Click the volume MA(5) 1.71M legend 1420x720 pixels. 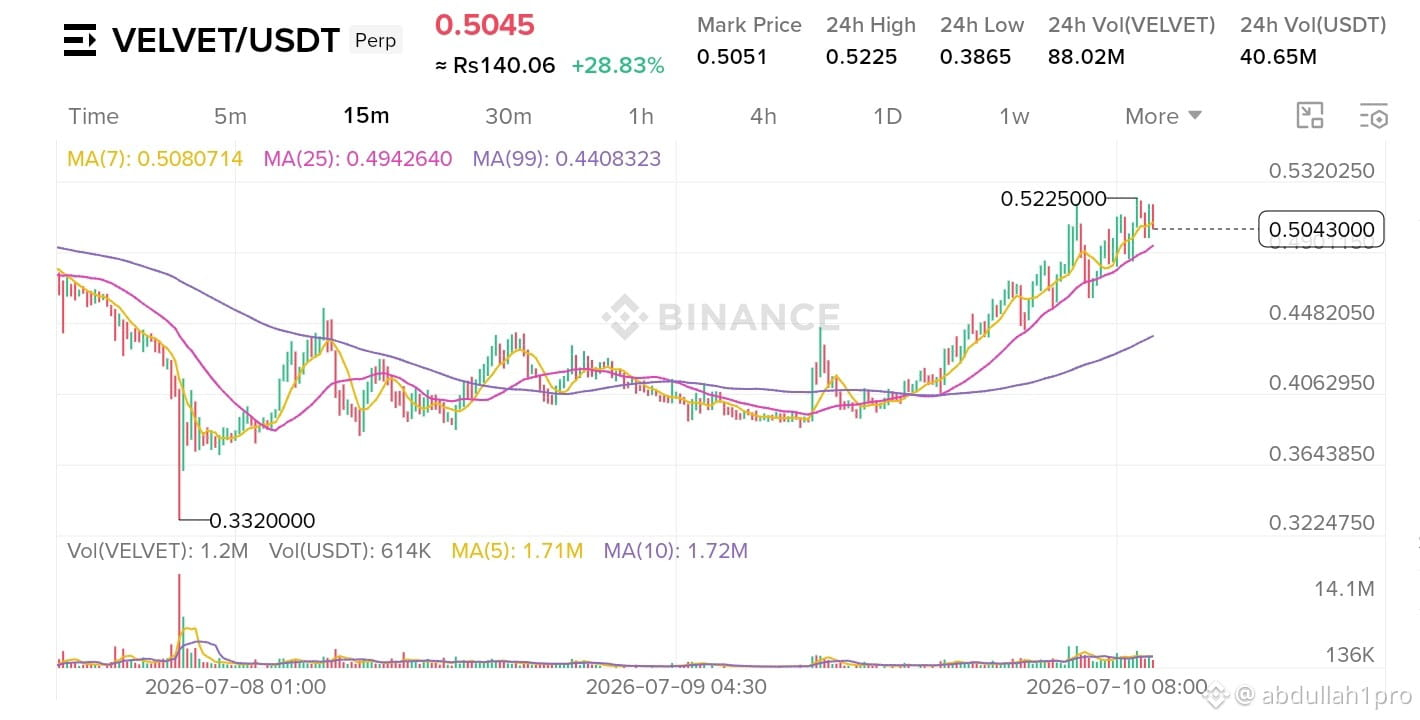(x=517, y=550)
